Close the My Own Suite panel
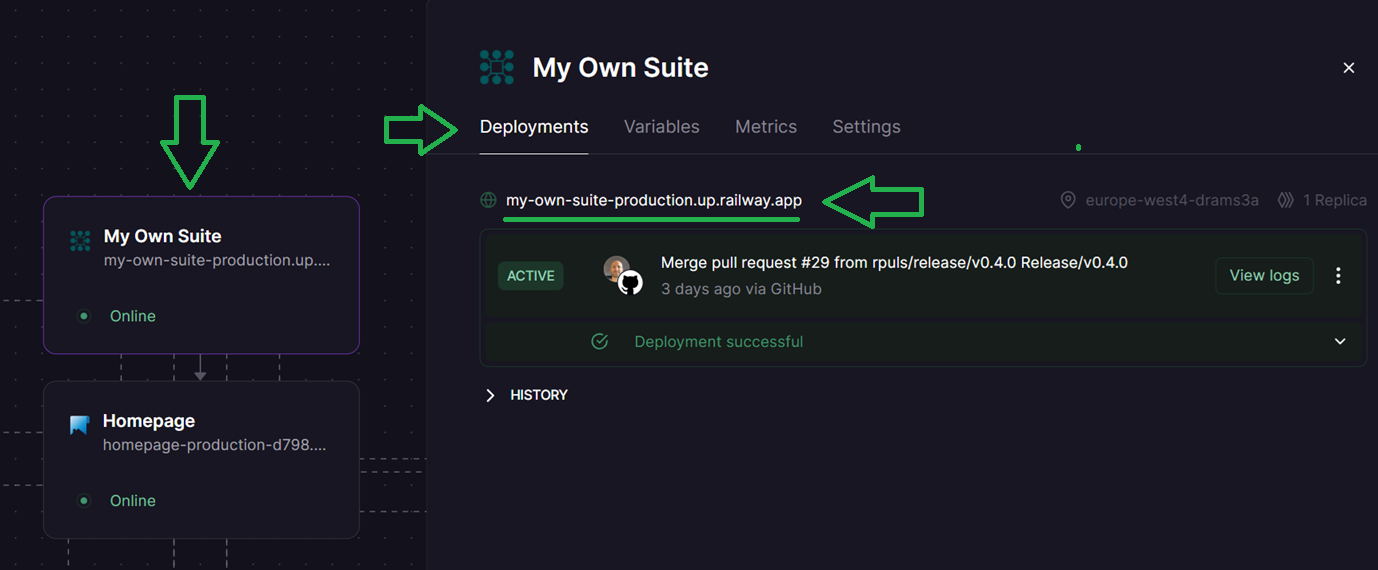This screenshot has width=1378, height=570. 1348,68
